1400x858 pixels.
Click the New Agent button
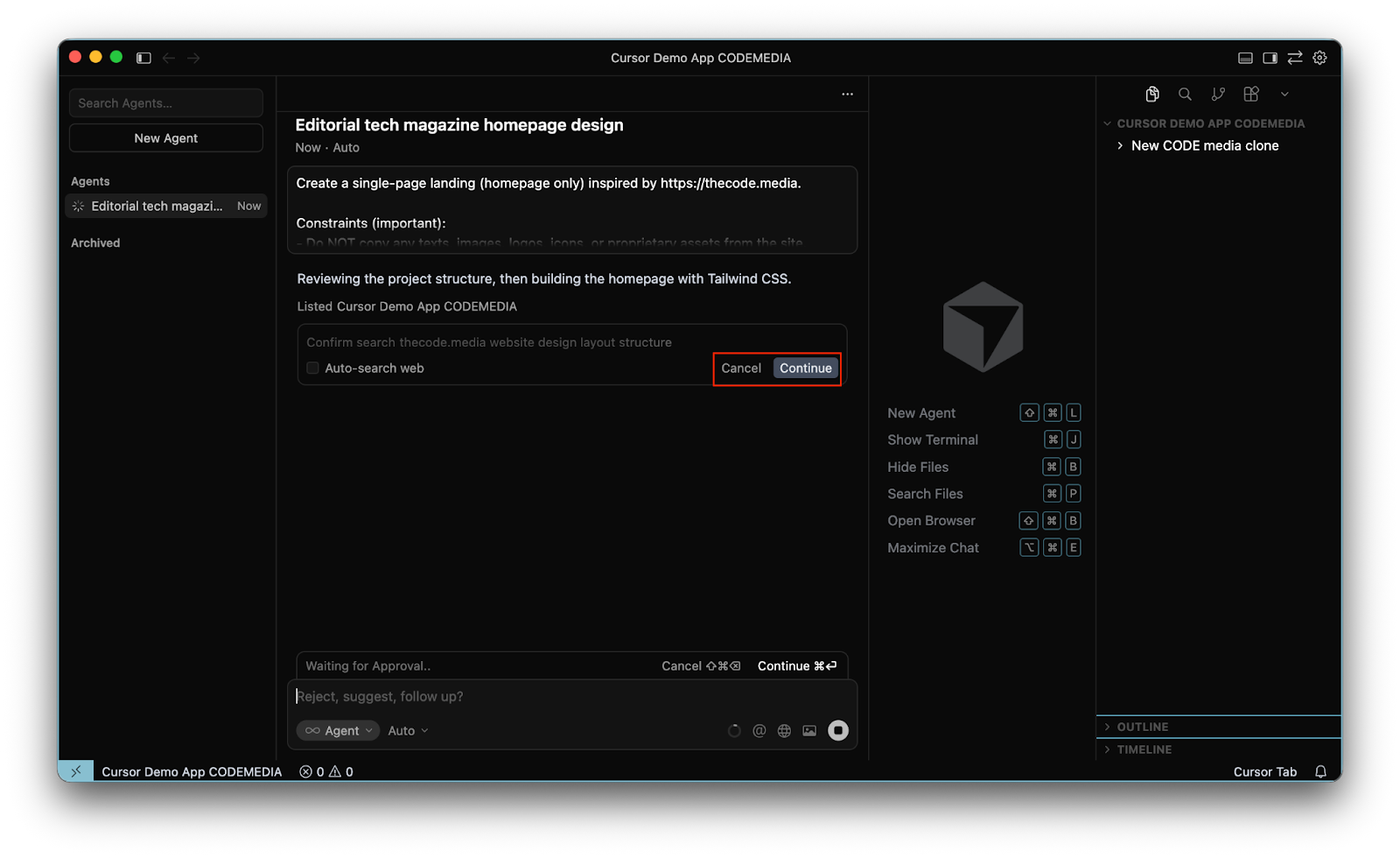coord(165,138)
